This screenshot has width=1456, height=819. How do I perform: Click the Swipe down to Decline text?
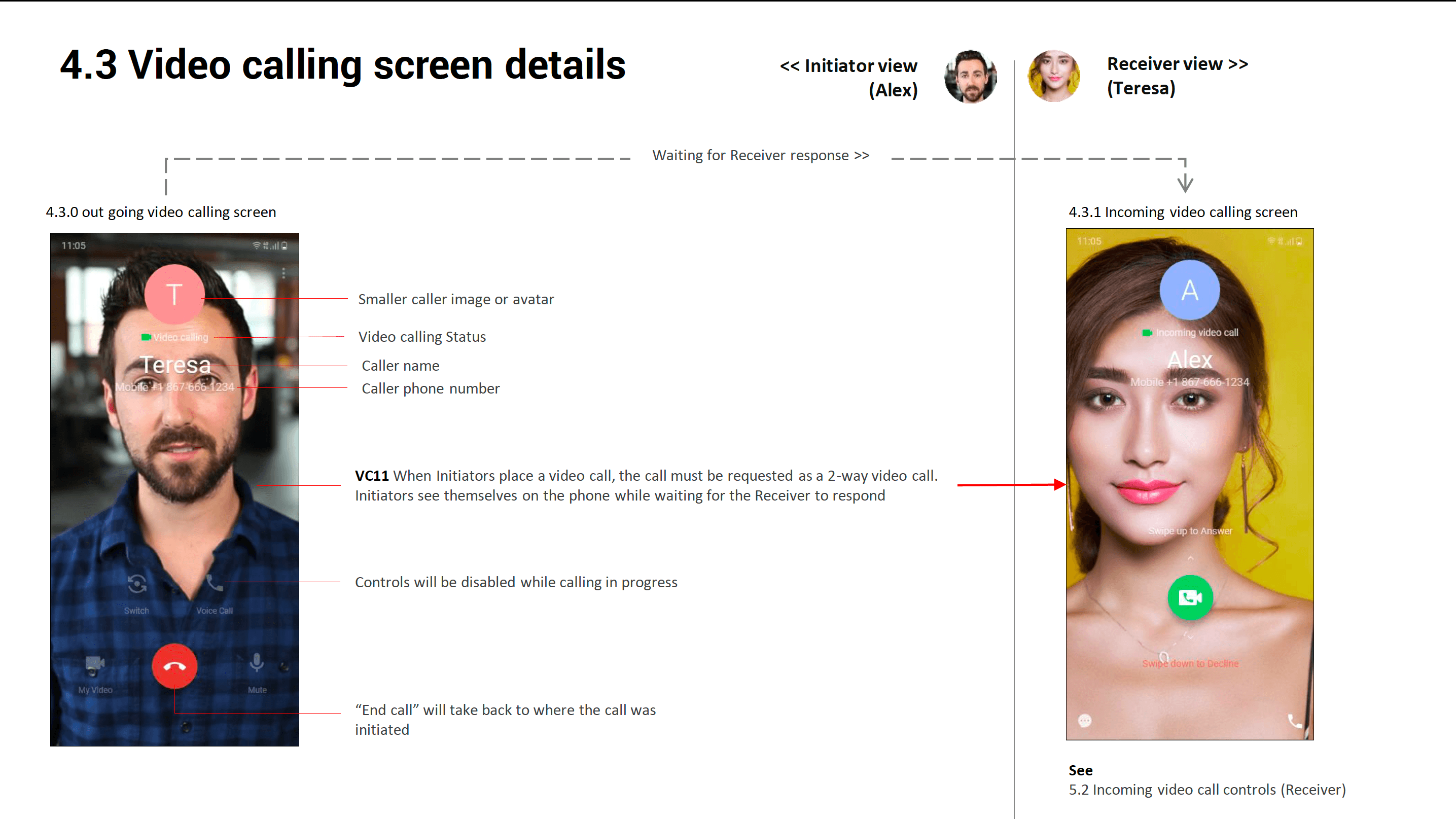coord(1190,663)
